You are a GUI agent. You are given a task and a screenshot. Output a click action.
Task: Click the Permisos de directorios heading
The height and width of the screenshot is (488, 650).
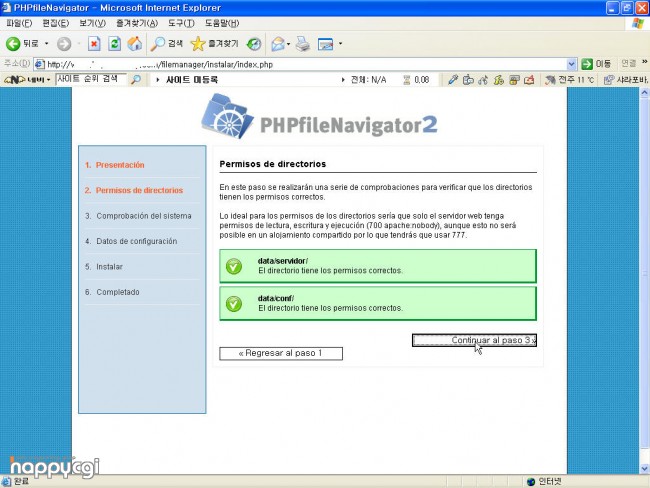click(x=273, y=164)
